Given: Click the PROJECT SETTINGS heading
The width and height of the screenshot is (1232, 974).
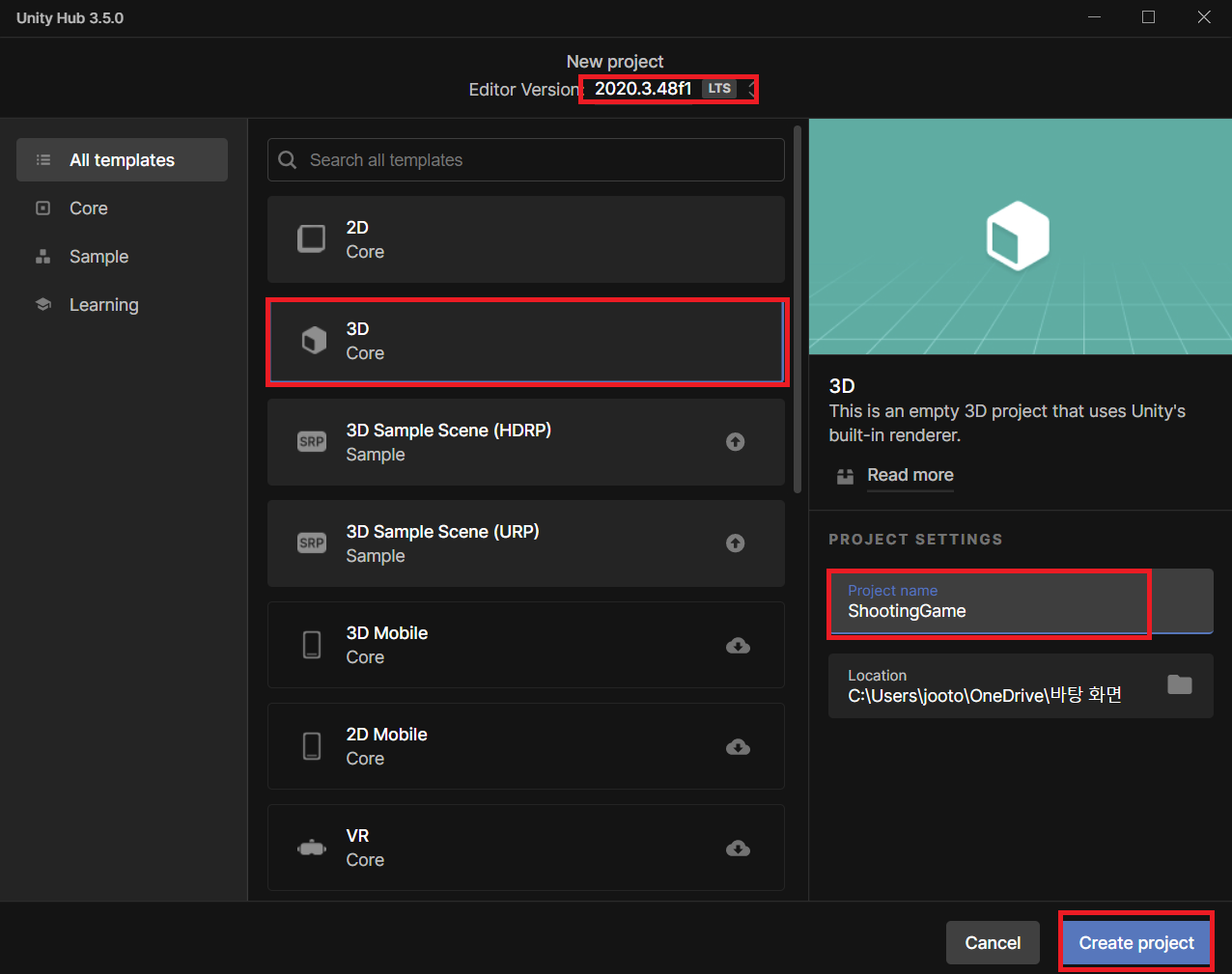Looking at the screenshot, I should coord(915,540).
